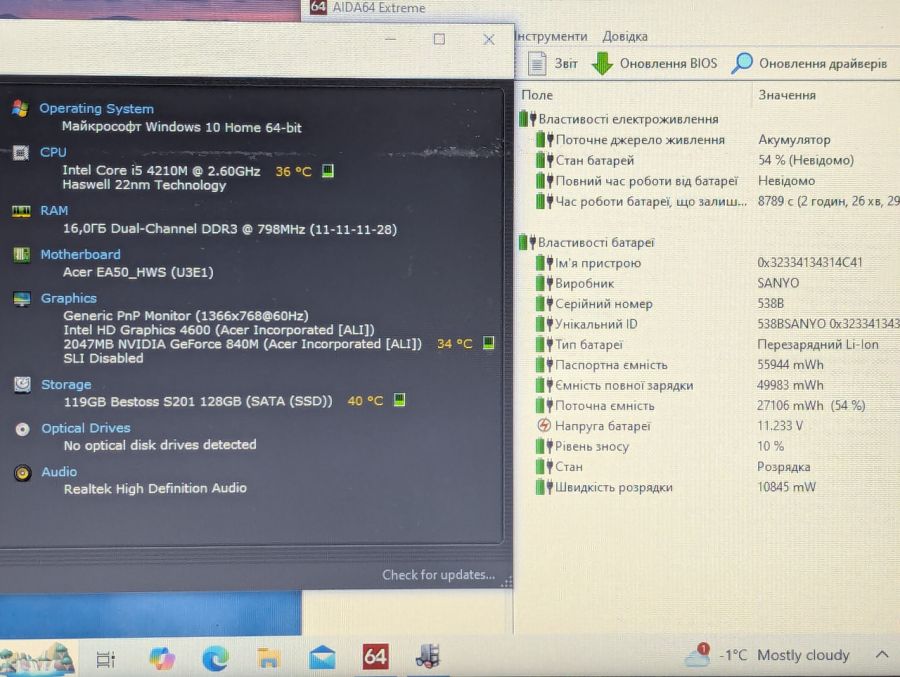900x677 pixels.
Task: Click the Звіт report button in AIDA64
Action: coord(553,63)
